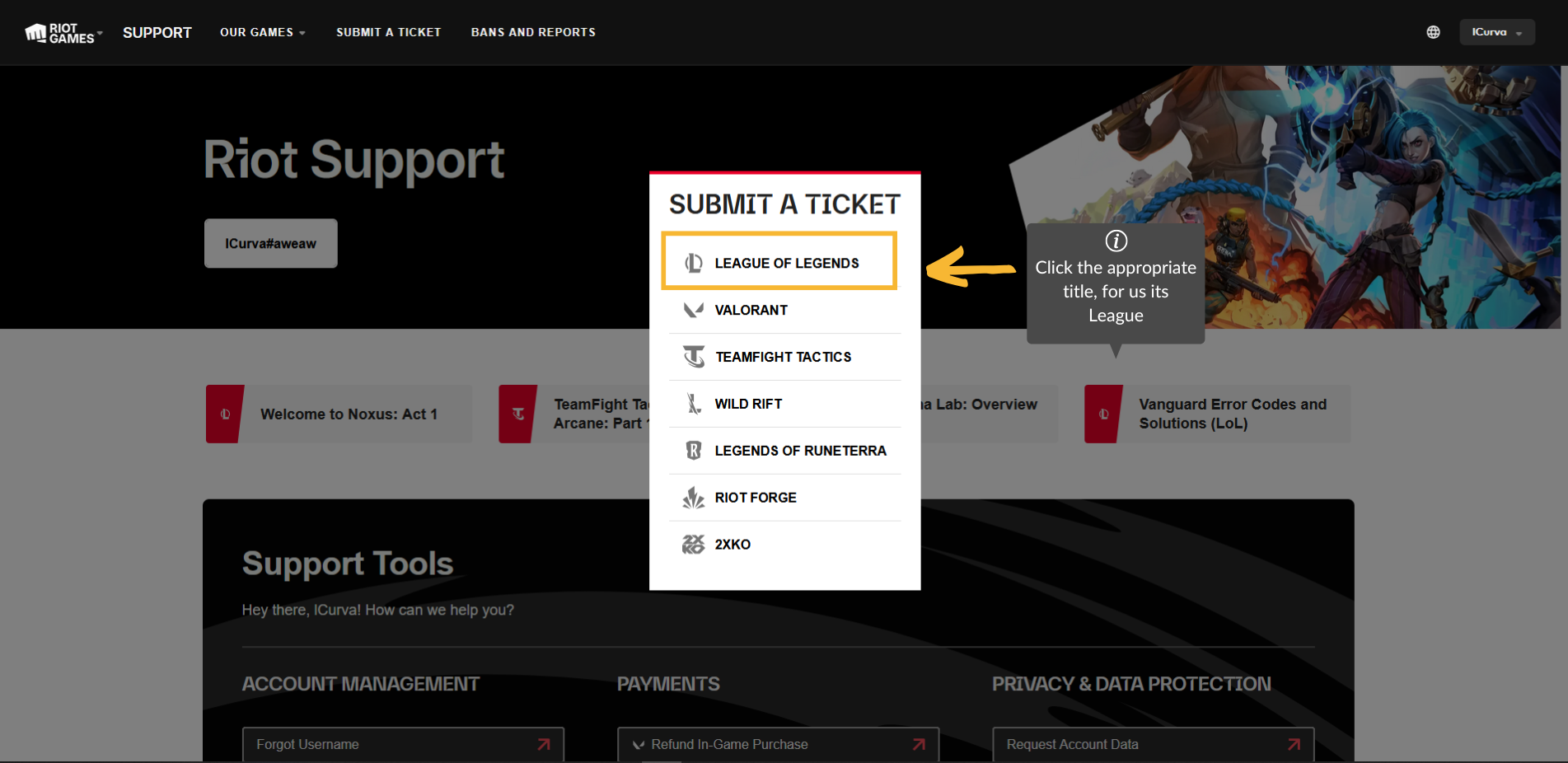1568x763 pixels.
Task: Click arrow icon on Forgot Username
Action: click(544, 744)
